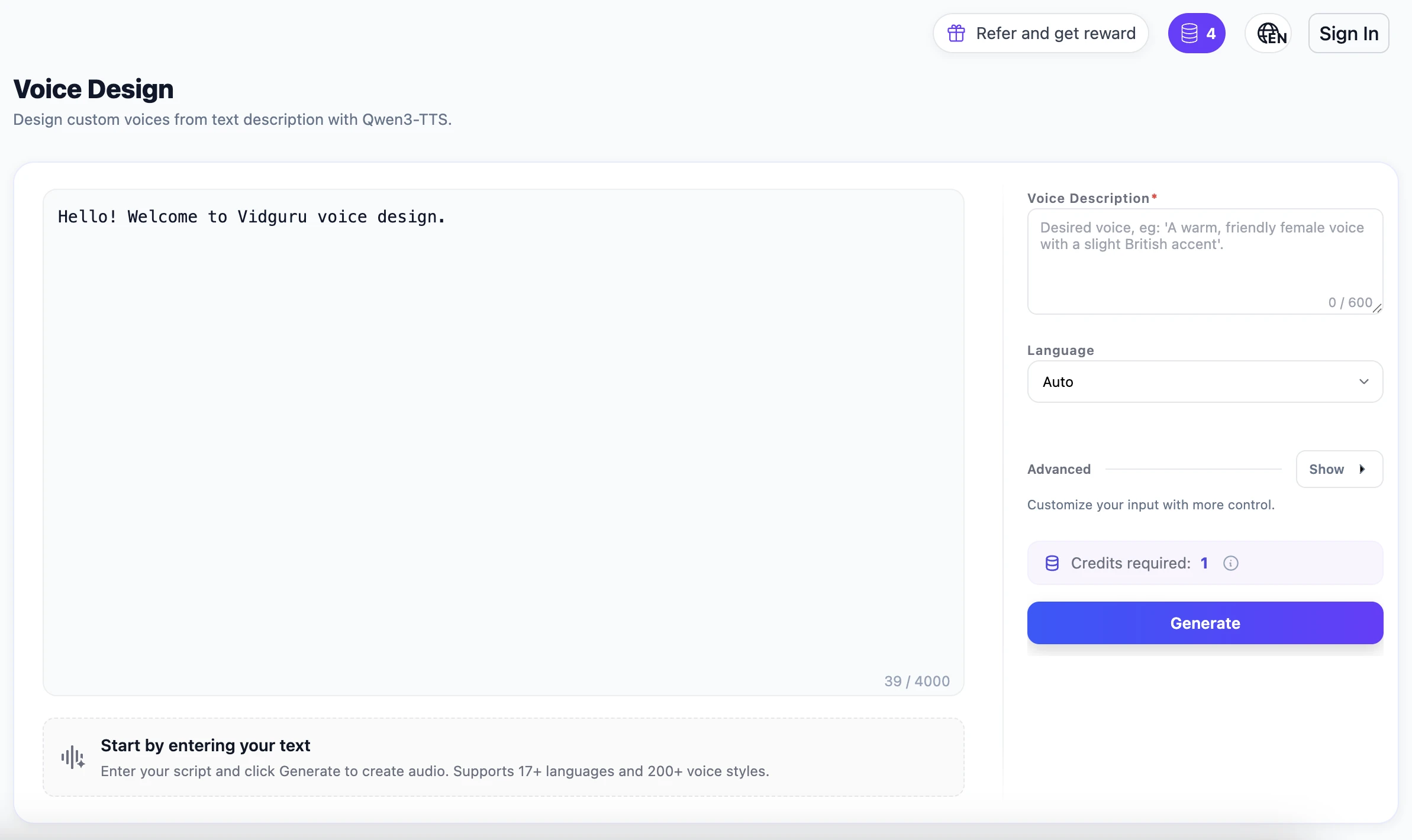The width and height of the screenshot is (1412, 840).
Task: Focus the Voice Description text field
Action: [1205, 260]
